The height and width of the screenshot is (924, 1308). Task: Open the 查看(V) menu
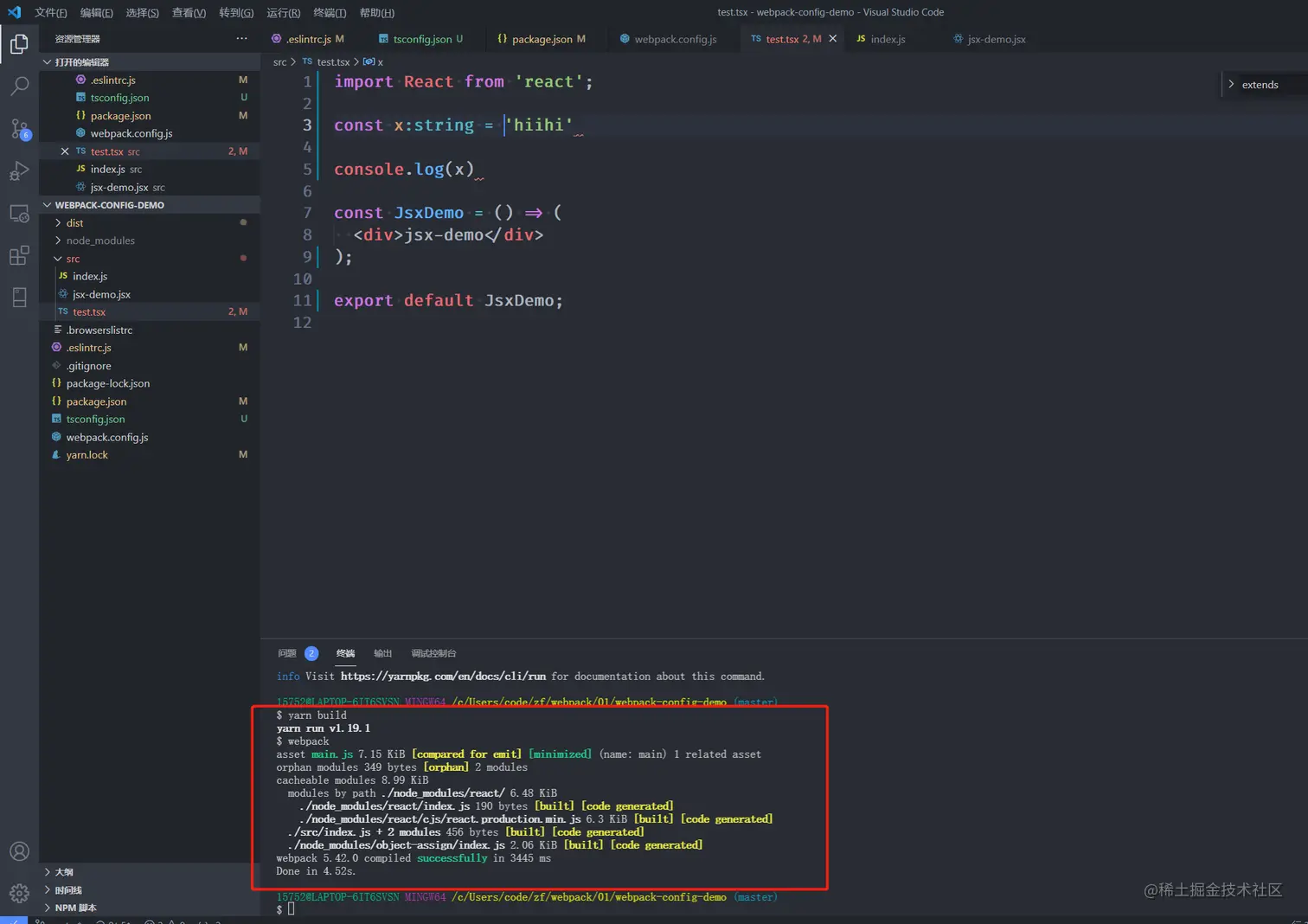coord(189,13)
